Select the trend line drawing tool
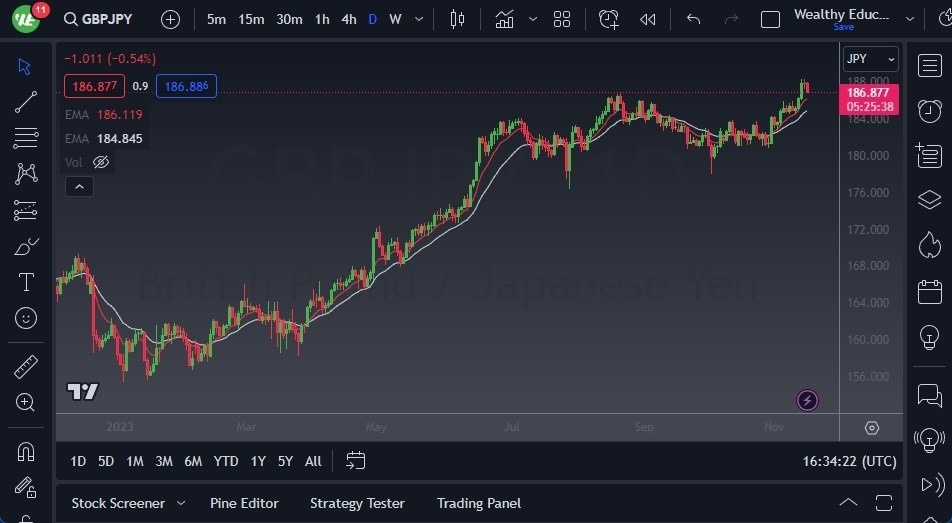Screen dimensions: 952x523 26,102
